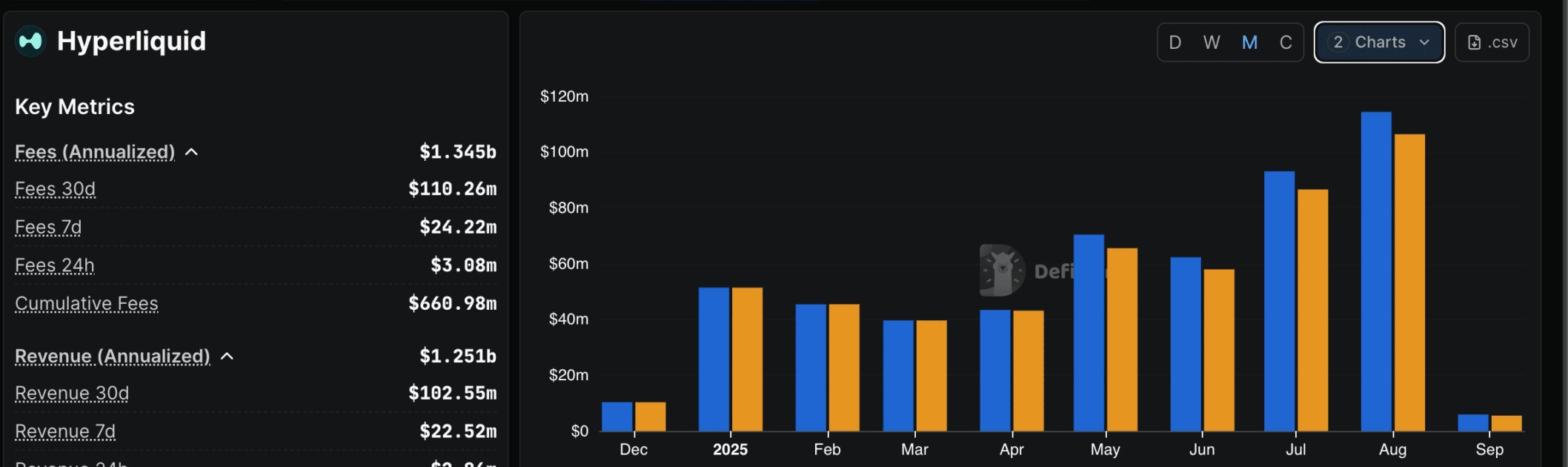Click the Aug axis label
The image size is (1568, 467).
pos(1392,450)
